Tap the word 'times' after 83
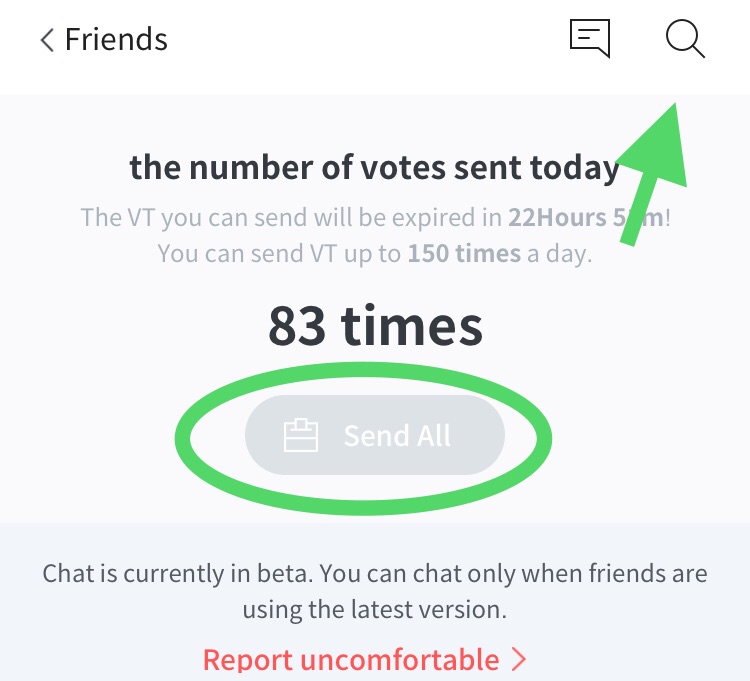This screenshot has height=681, width=750. pos(412,325)
